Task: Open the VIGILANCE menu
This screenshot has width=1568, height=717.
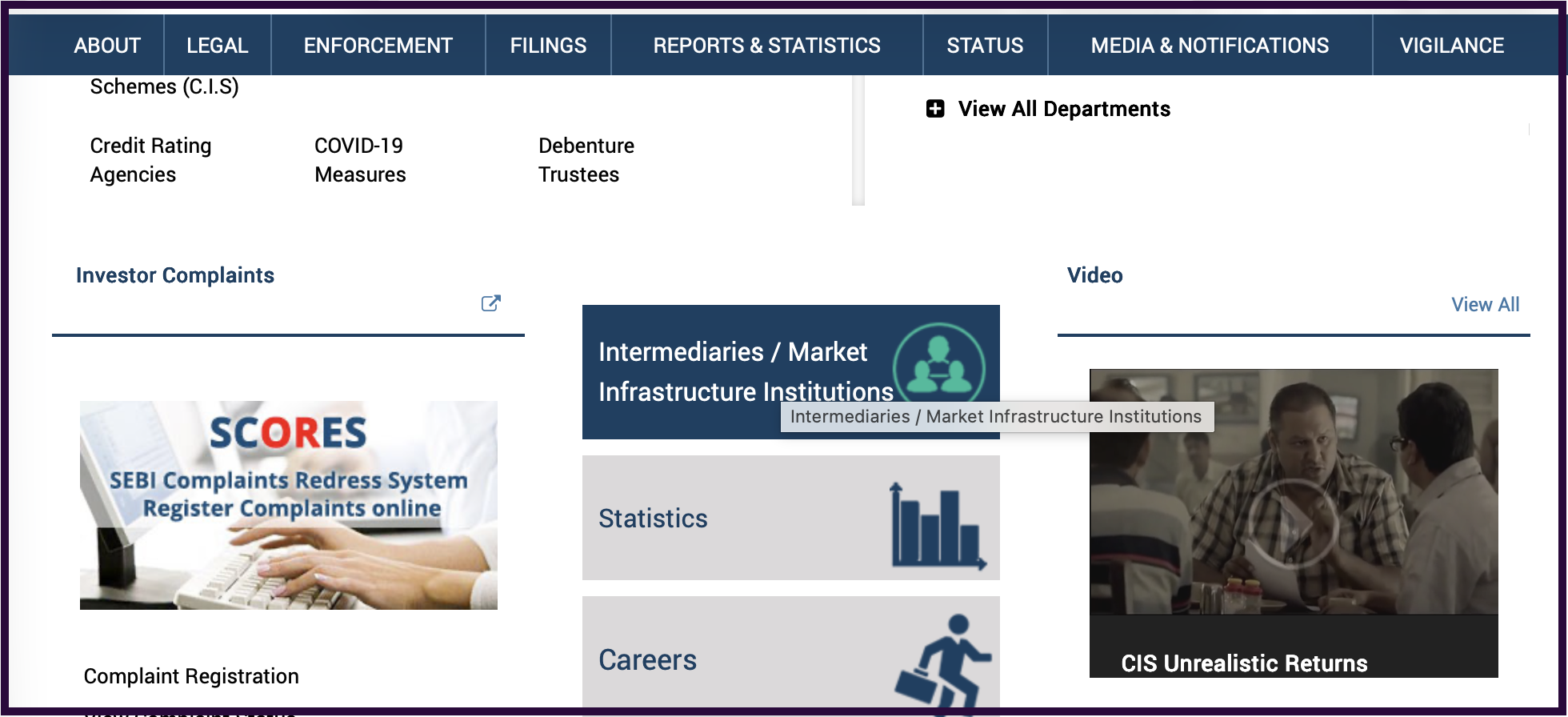Action: [1452, 46]
